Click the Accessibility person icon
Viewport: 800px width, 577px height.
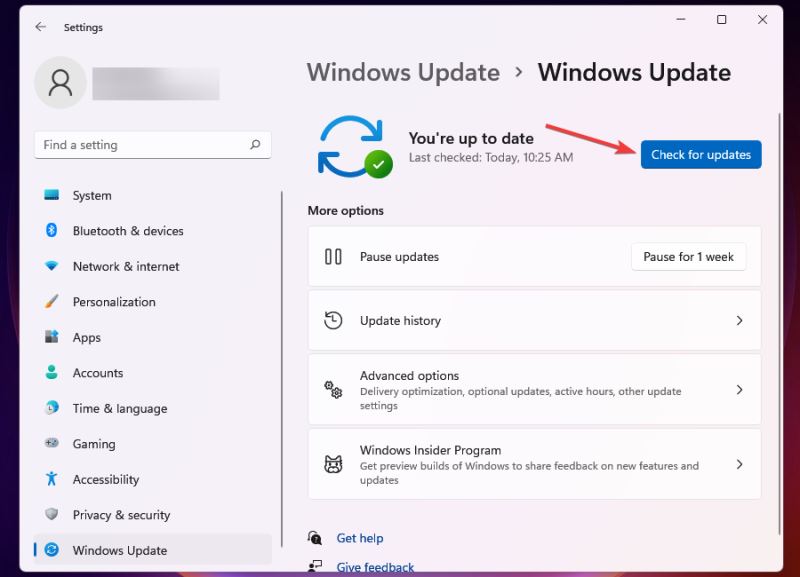pos(52,479)
